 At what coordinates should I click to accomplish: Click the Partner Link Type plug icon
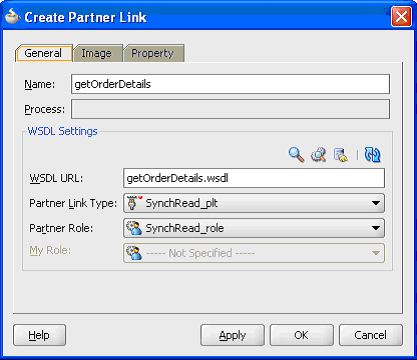[134, 203]
